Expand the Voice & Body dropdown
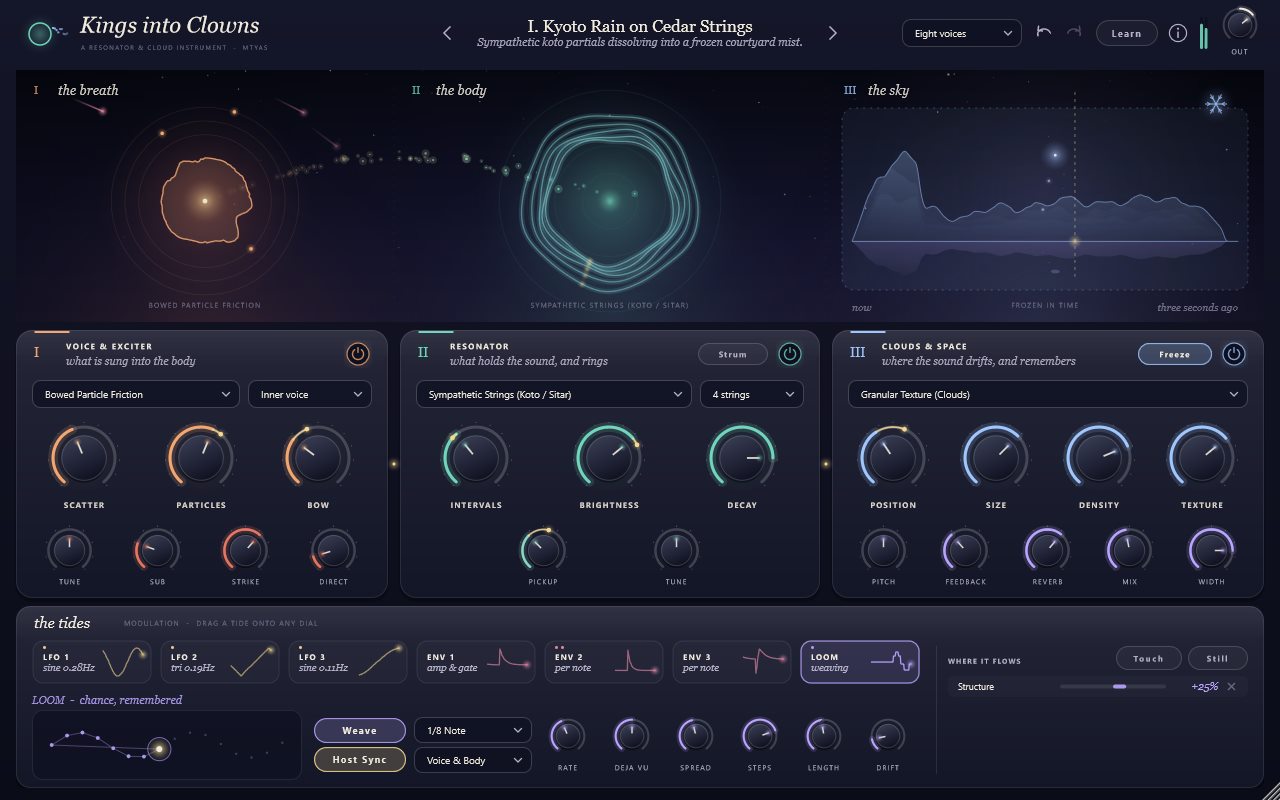 point(472,760)
